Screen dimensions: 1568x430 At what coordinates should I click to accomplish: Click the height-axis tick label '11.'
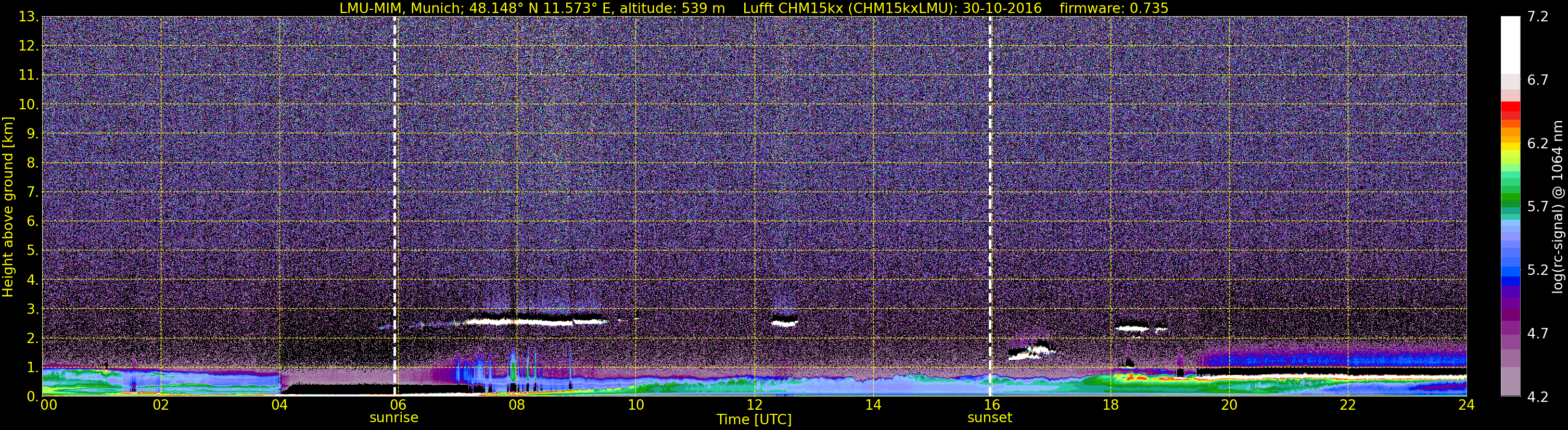[x=29, y=75]
